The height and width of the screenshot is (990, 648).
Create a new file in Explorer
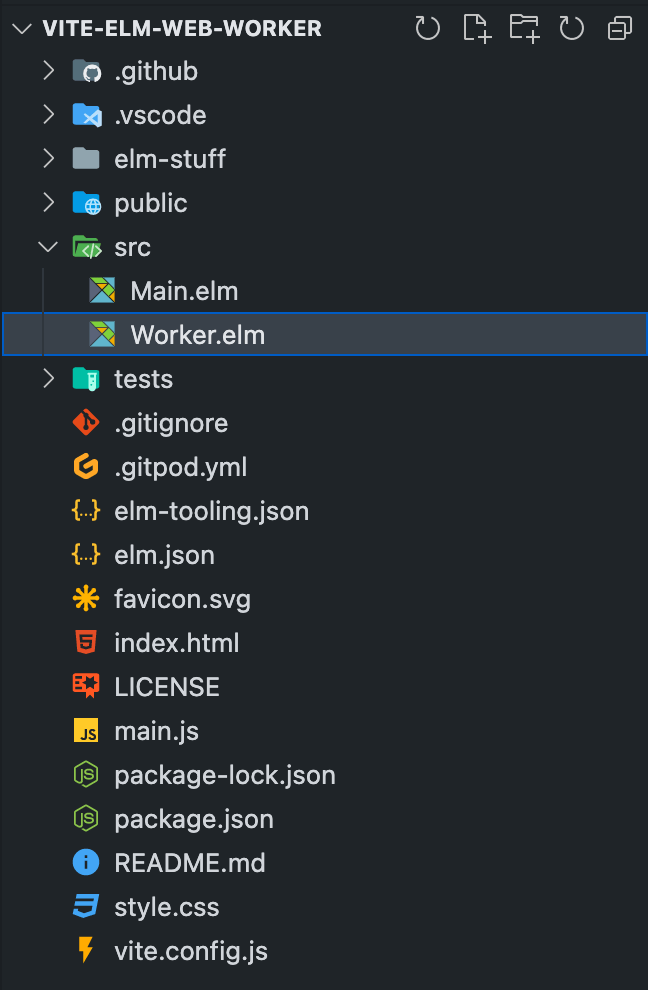(x=477, y=28)
